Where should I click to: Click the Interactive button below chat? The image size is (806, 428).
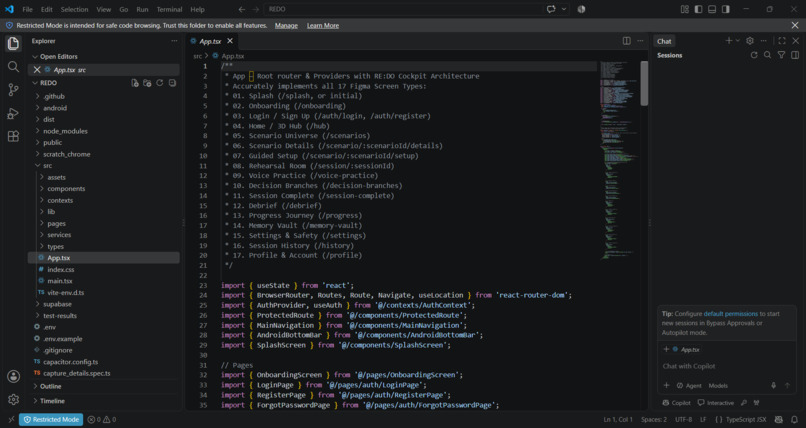pyautogui.click(x=716, y=403)
